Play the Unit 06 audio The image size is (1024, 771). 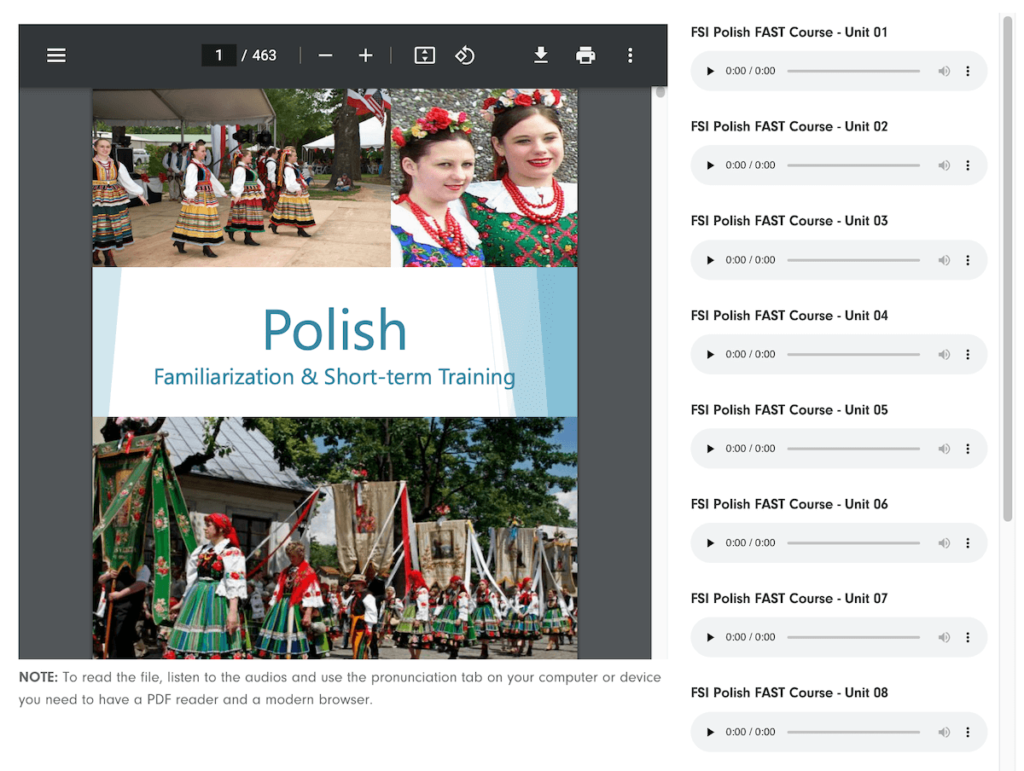[711, 543]
